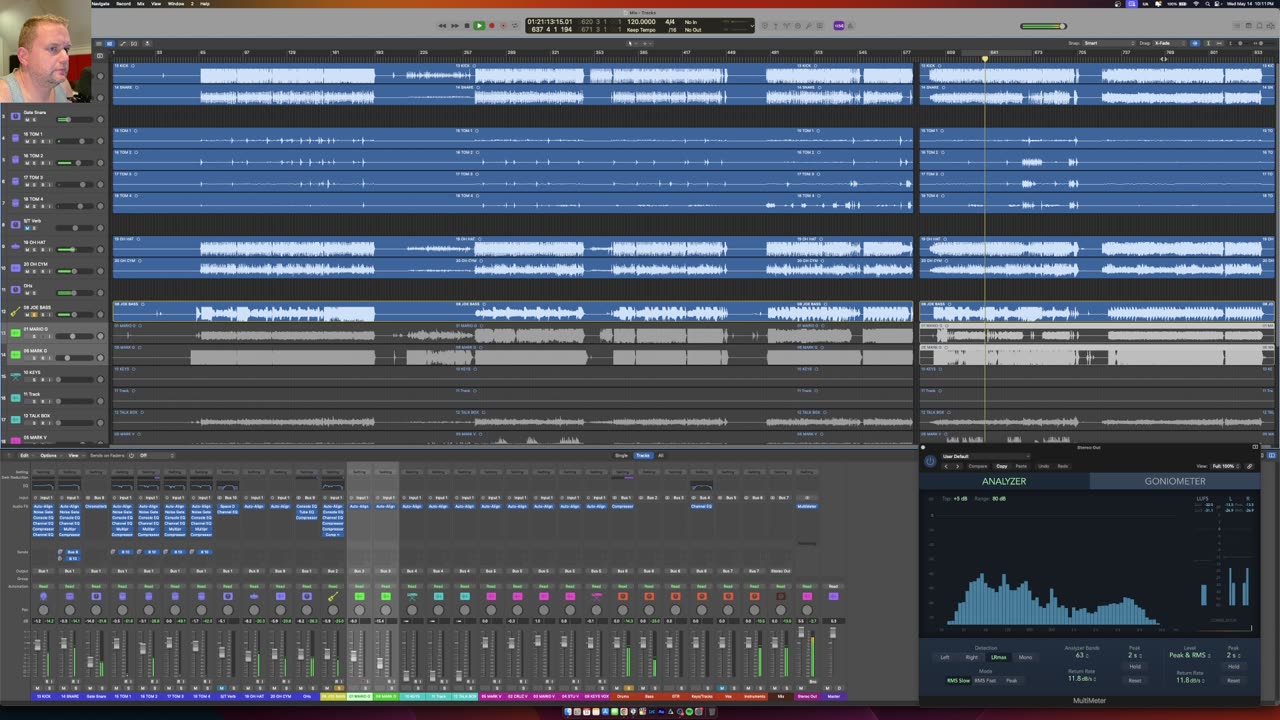Go to next preset with right arrow
This screenshot has height=720, width=1280.
pos(956,466)
